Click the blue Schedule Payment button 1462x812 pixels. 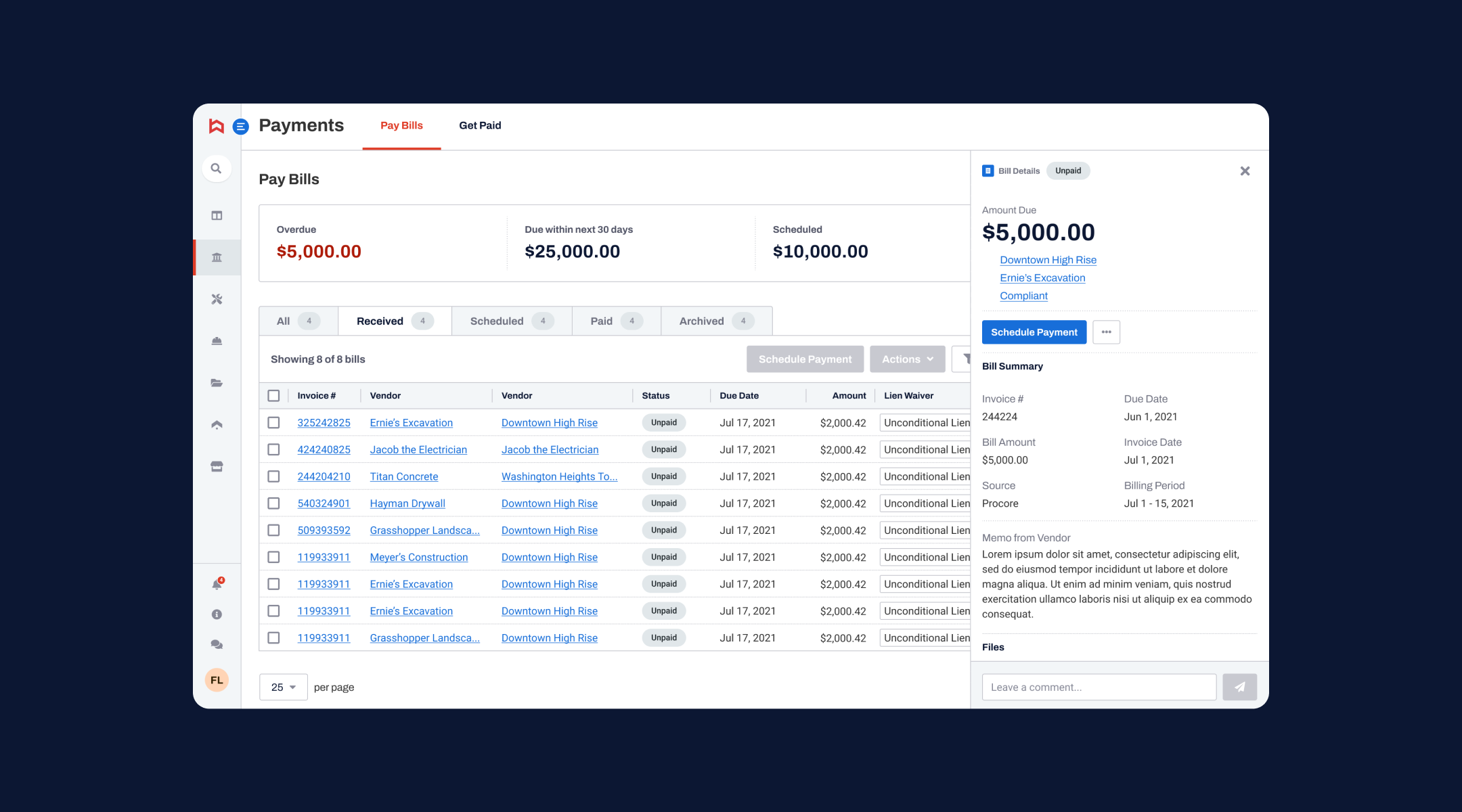coord(1034,332)
